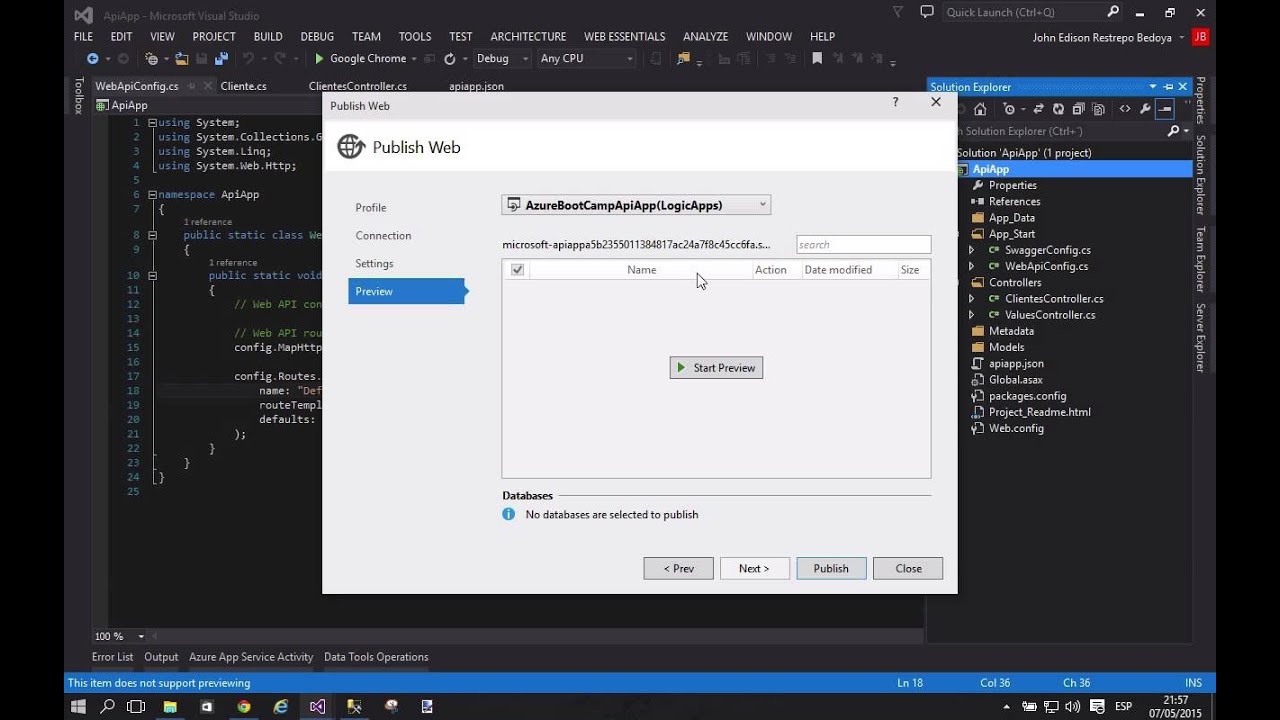Pin the WebApiConfig.cs tab

tap(192, 86)
